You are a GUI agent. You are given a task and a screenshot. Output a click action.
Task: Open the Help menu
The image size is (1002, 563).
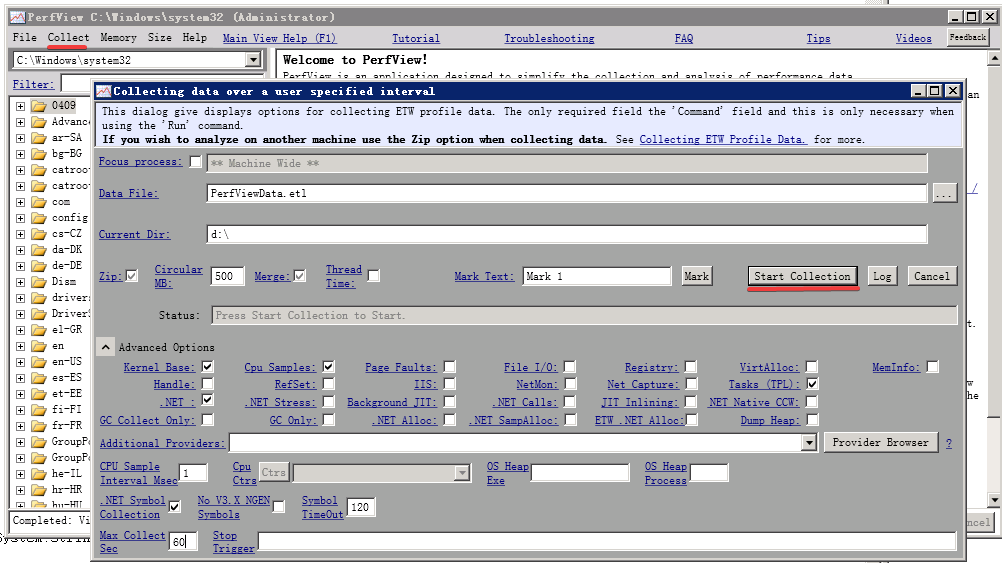(x=195, y=38)
